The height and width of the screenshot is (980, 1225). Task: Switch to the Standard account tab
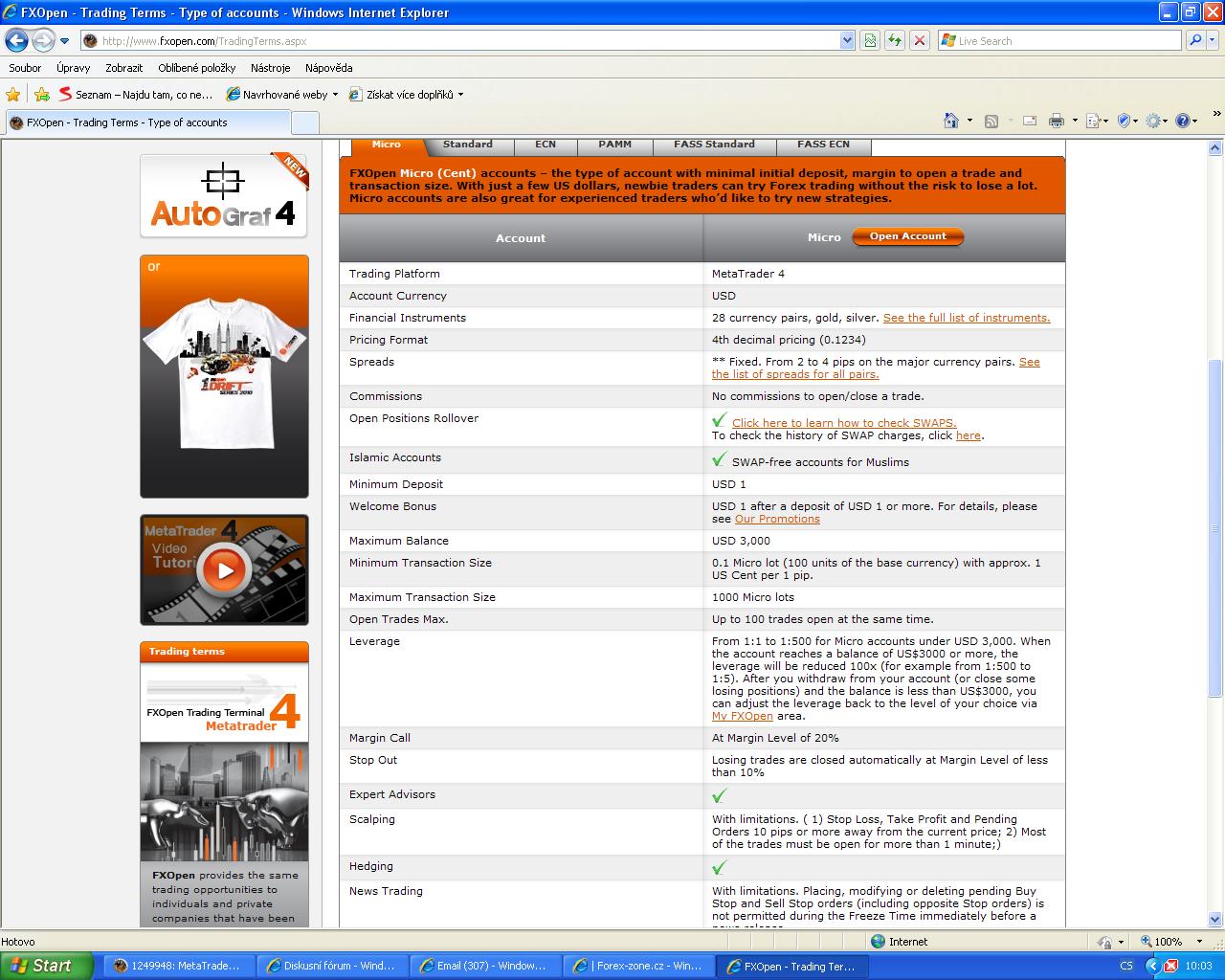468,145
